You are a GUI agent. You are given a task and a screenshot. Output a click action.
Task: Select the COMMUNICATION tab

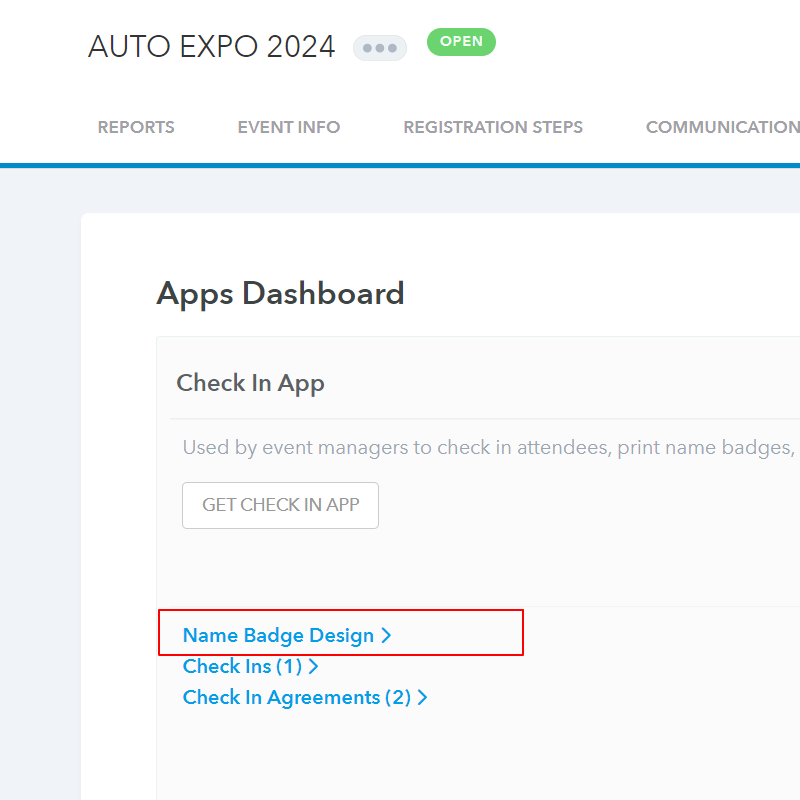[x=722, y=127]
